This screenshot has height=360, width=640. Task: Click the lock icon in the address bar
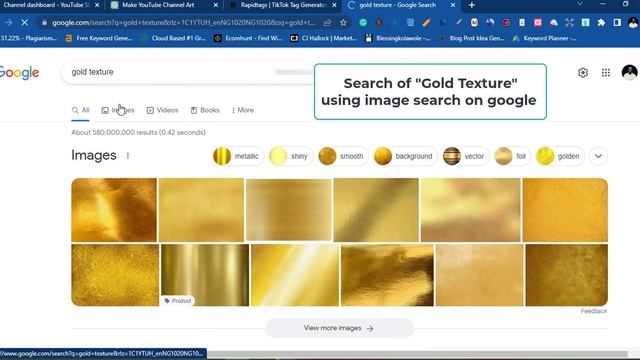coord(44,22)
